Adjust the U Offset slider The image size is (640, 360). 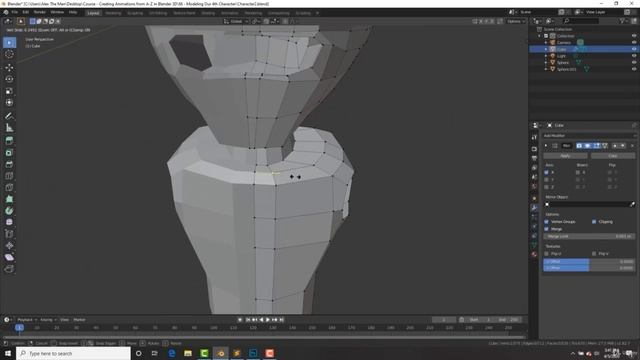point(589,262)
